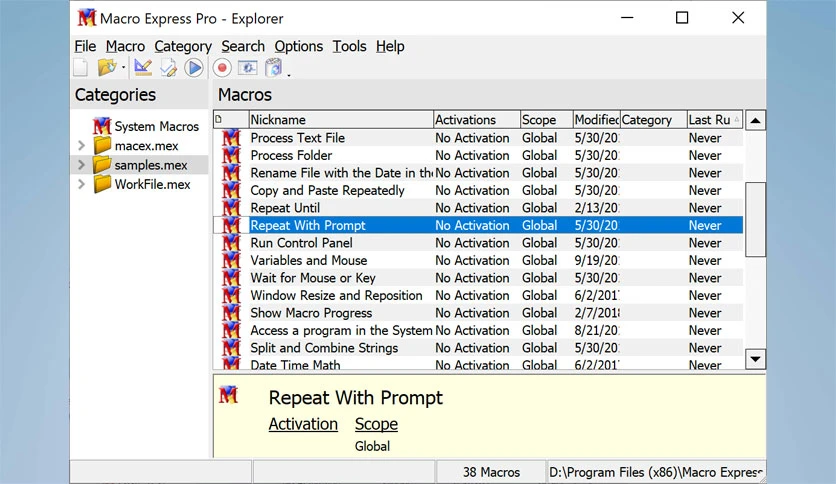Sort by the Scope column header

coord(546,119)
